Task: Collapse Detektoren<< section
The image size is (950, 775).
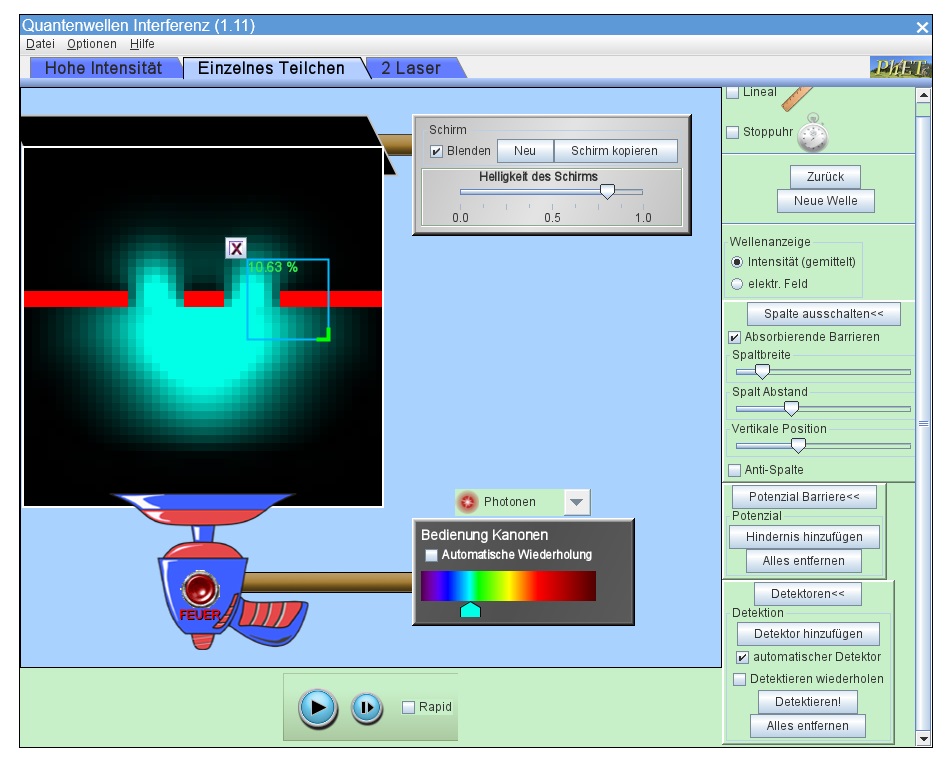Action: [x=808, y=594]
